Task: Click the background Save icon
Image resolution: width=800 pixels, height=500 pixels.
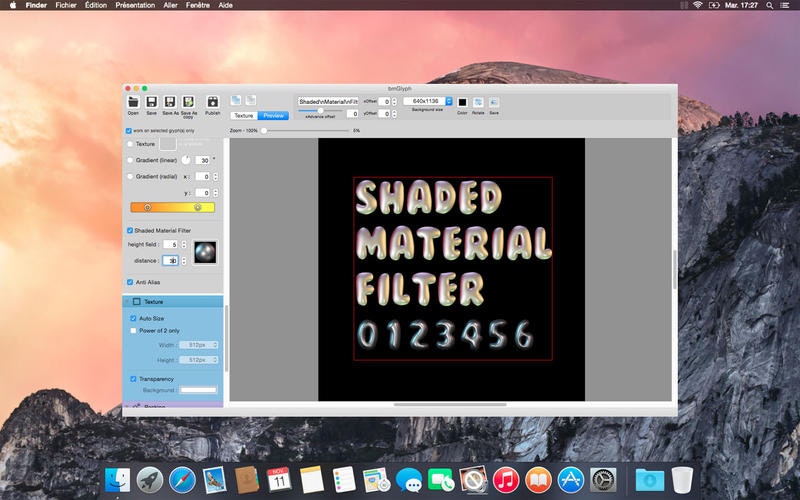Action: tap(494, 102)
